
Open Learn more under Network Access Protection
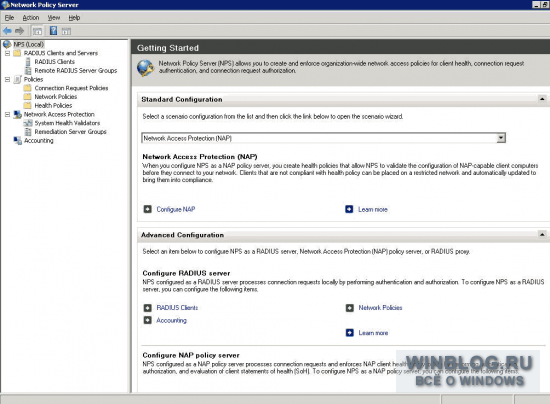click(373, 209)
